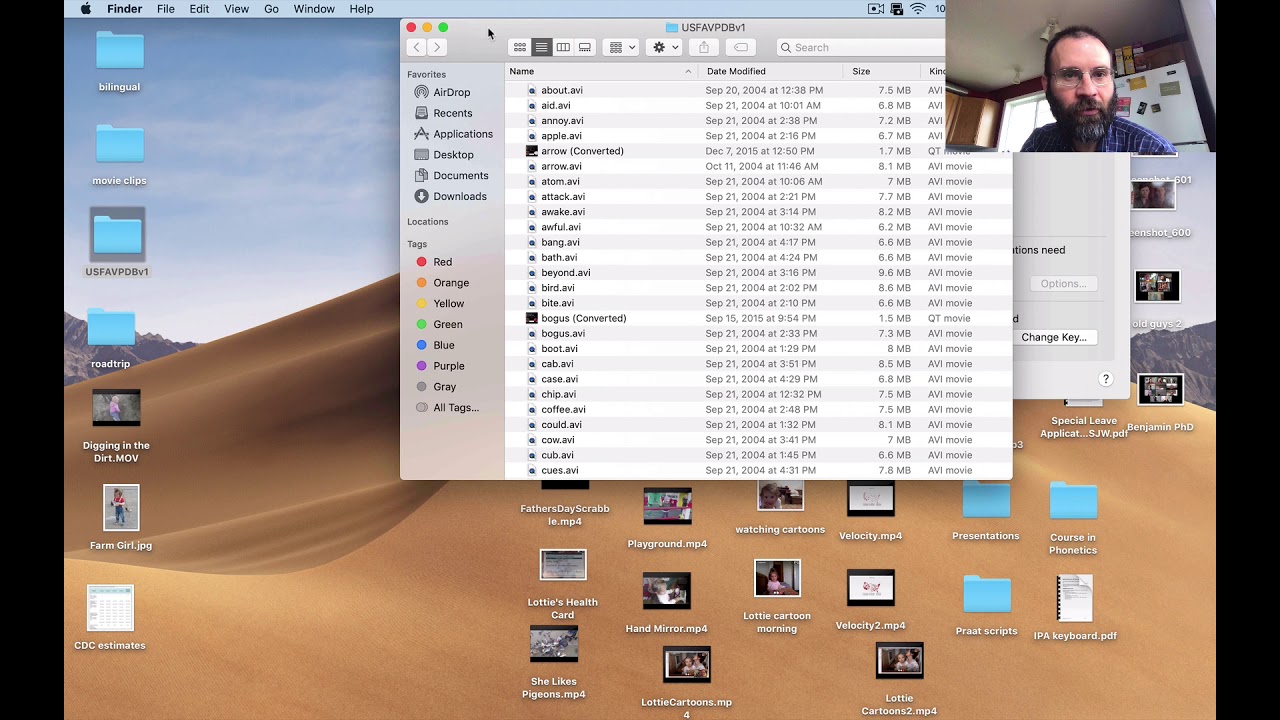
Task: Select the Purple tag in sidebar
Action: [448, 366]
